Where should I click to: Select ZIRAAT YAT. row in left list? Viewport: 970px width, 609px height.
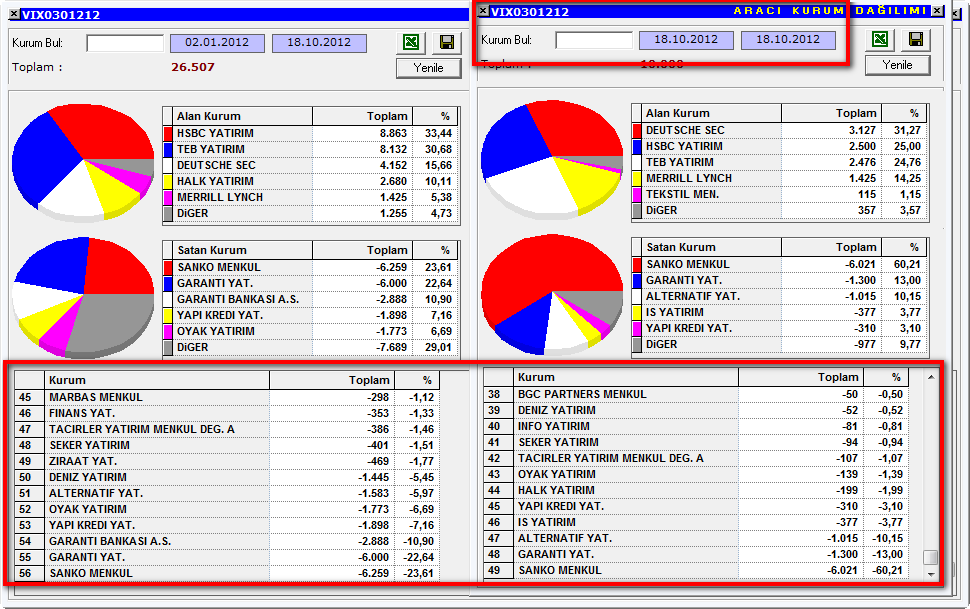coord(227,462)
